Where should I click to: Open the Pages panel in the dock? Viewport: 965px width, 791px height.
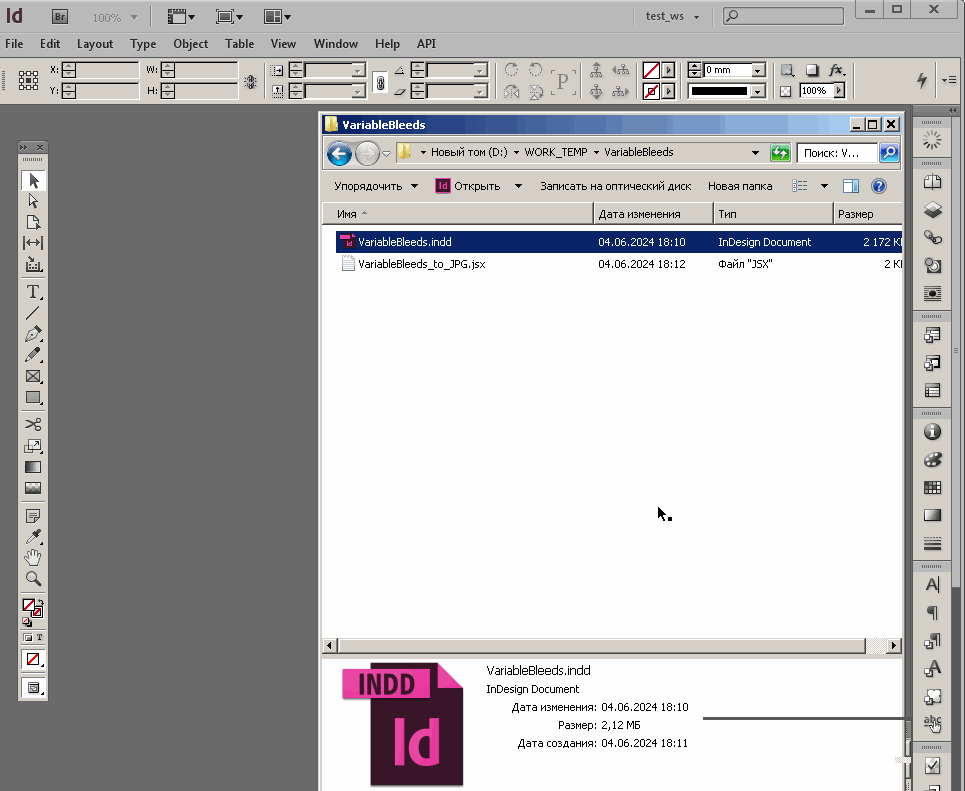click(x=932, y=182)
